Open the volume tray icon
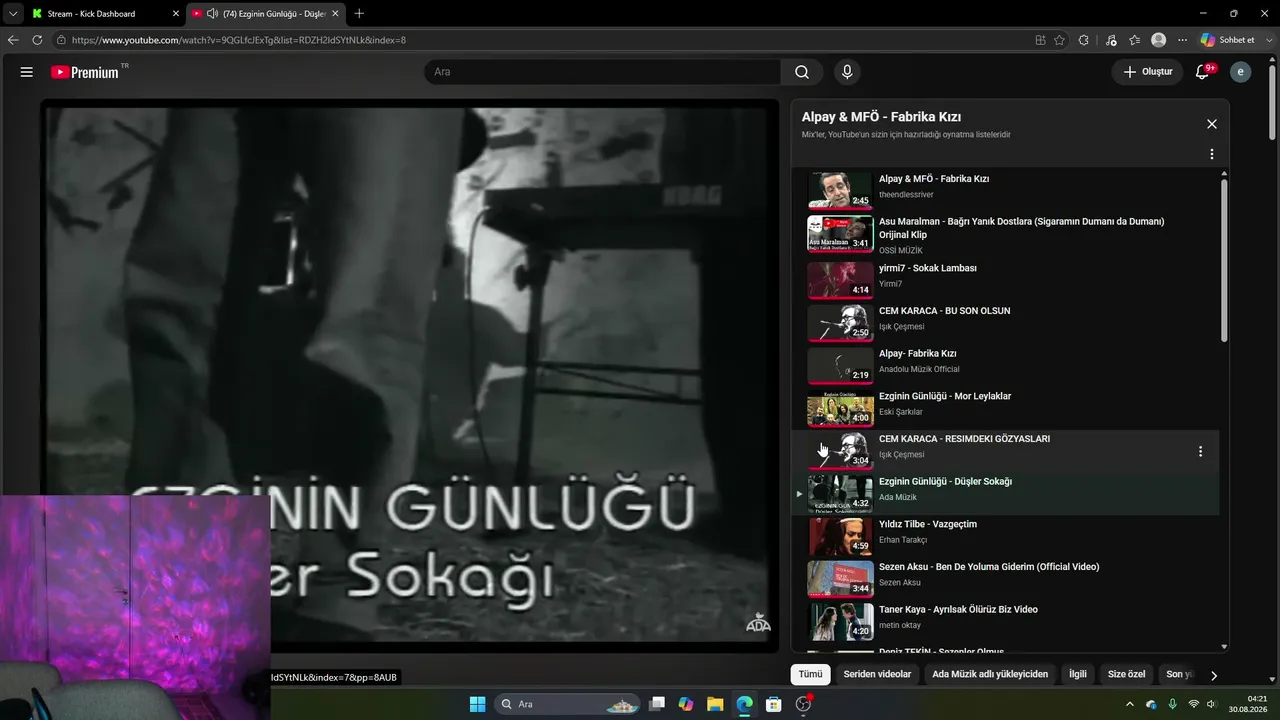This screenshot has height=720, width=1280. pyautogui.click(x=1211, y=704)
